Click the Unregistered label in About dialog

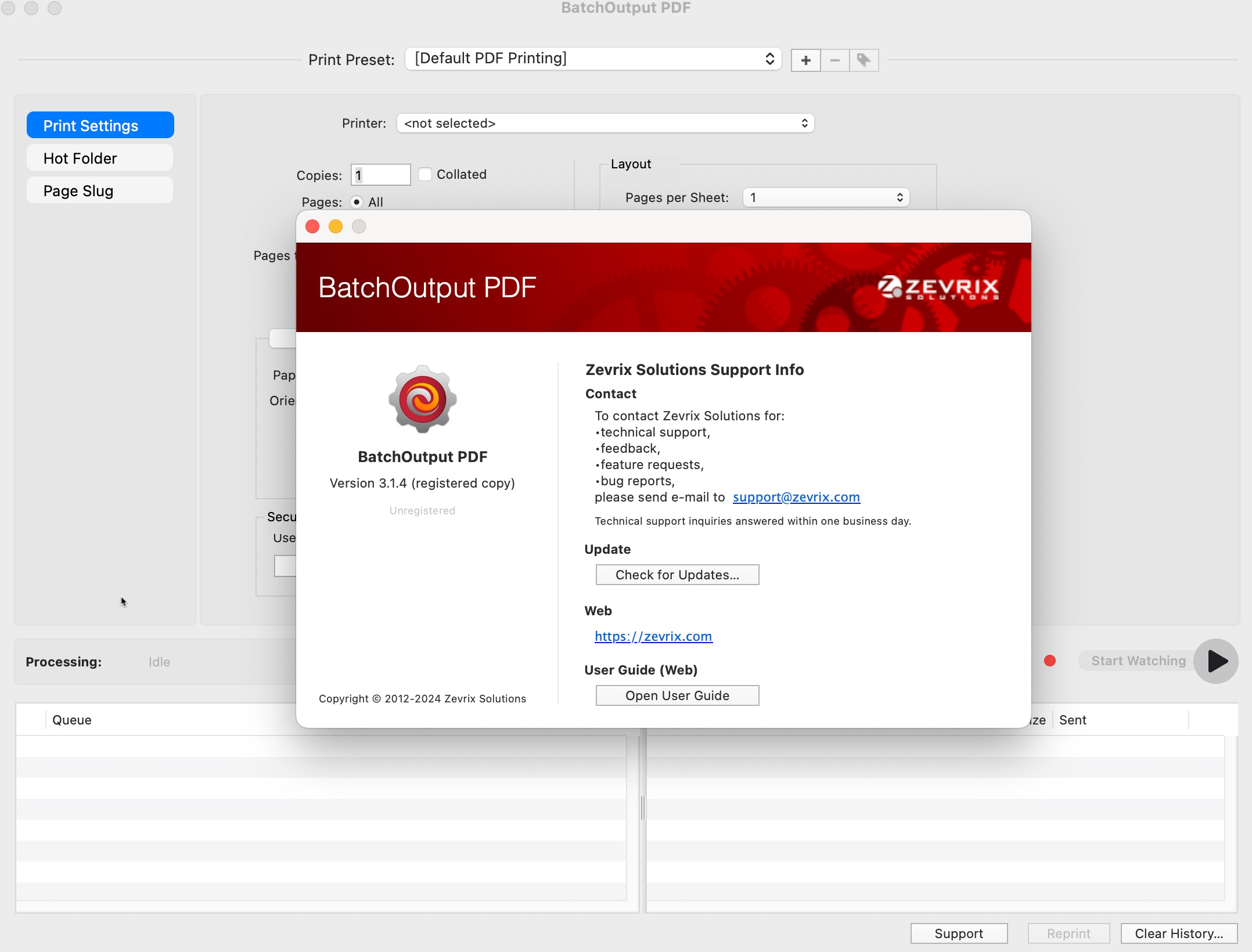(x=422, y=511)
